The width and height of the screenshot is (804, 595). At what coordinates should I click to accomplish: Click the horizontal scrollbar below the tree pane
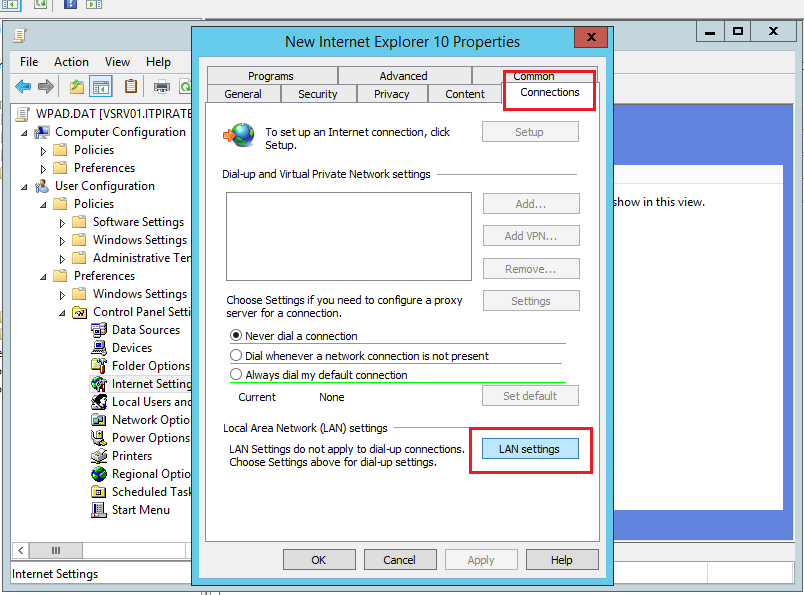point(56,550)
